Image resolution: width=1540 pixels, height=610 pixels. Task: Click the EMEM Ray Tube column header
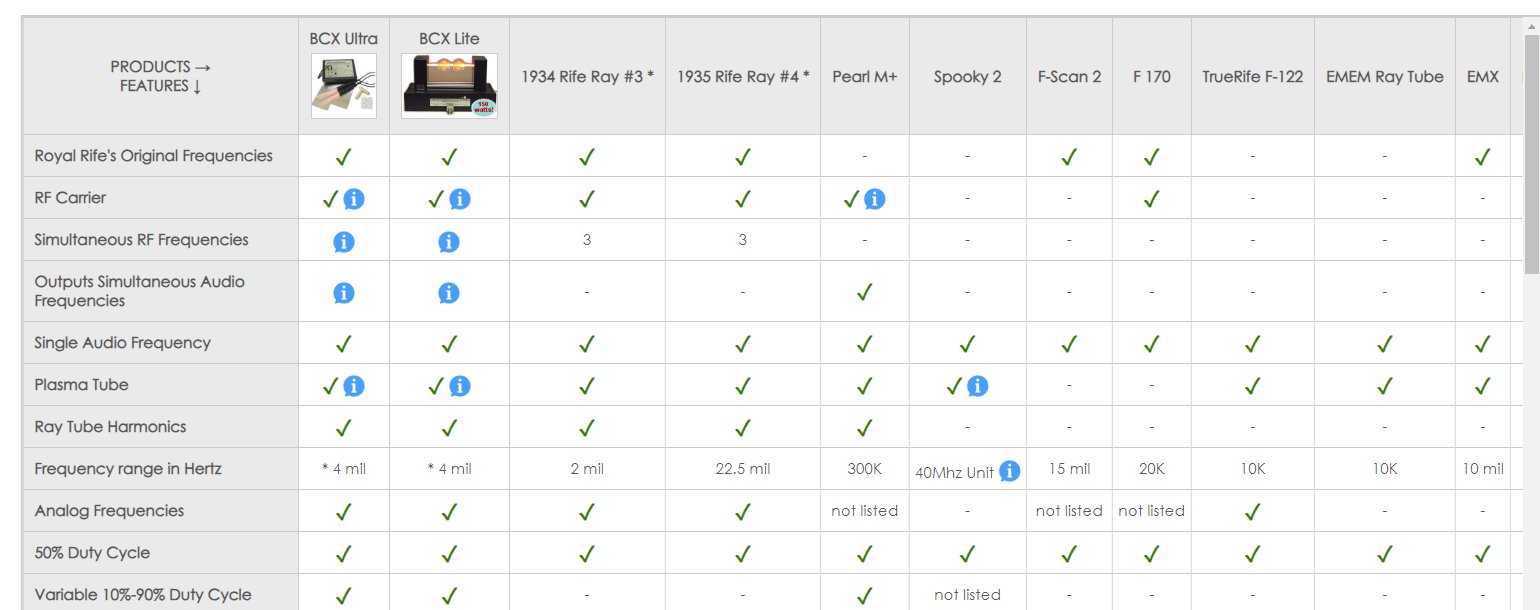(1385, 76)
